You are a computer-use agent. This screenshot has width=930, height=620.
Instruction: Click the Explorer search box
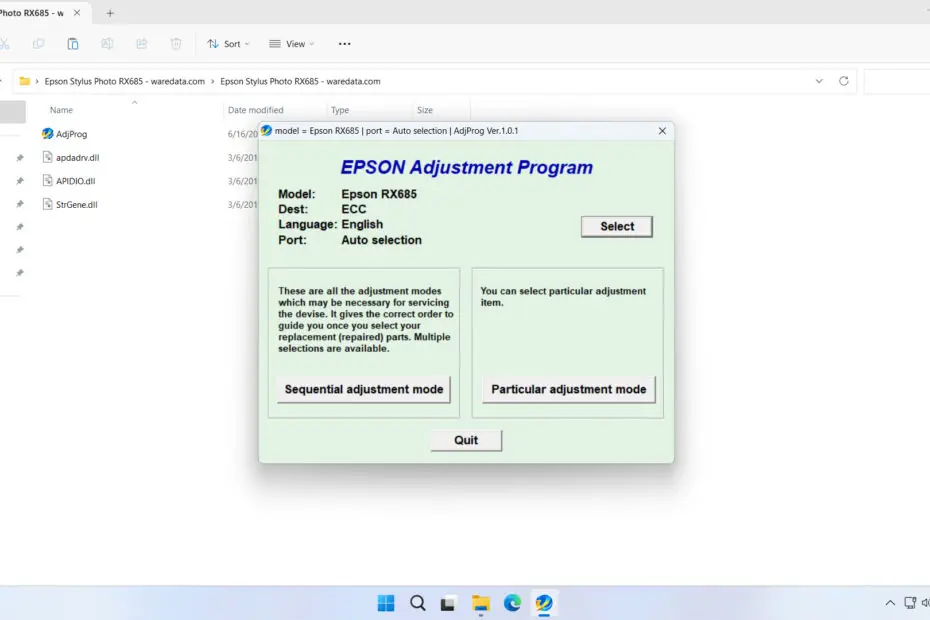pyautogui.click(x=897, y=81)
